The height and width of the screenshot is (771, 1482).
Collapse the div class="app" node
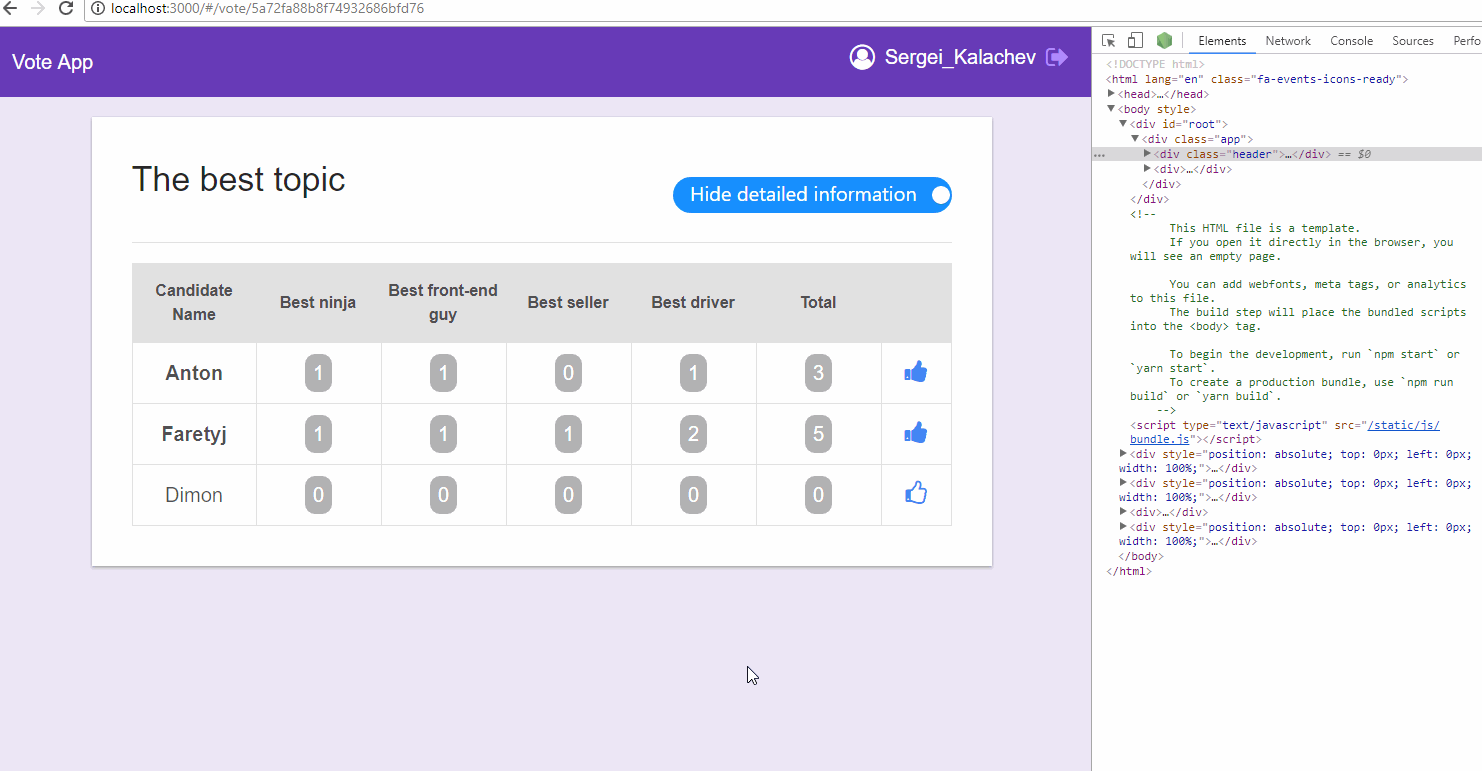(x=1135, y=139)
